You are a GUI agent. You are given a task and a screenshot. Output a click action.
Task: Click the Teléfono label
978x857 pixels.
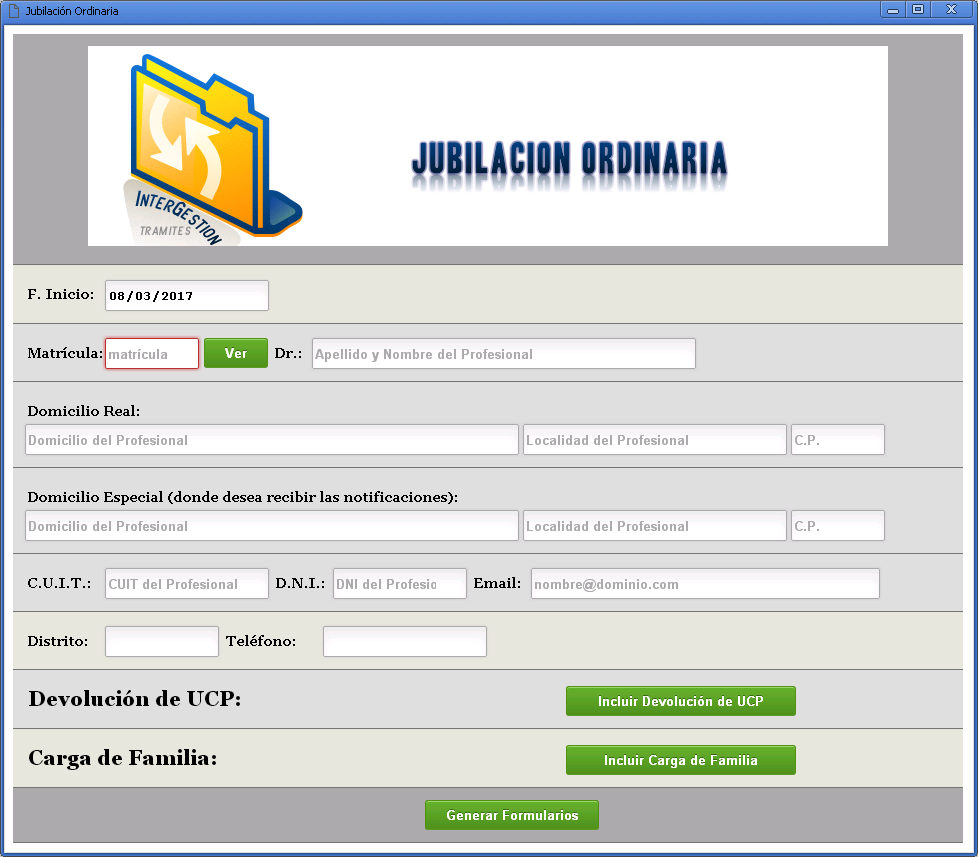(x=261, y=641)
